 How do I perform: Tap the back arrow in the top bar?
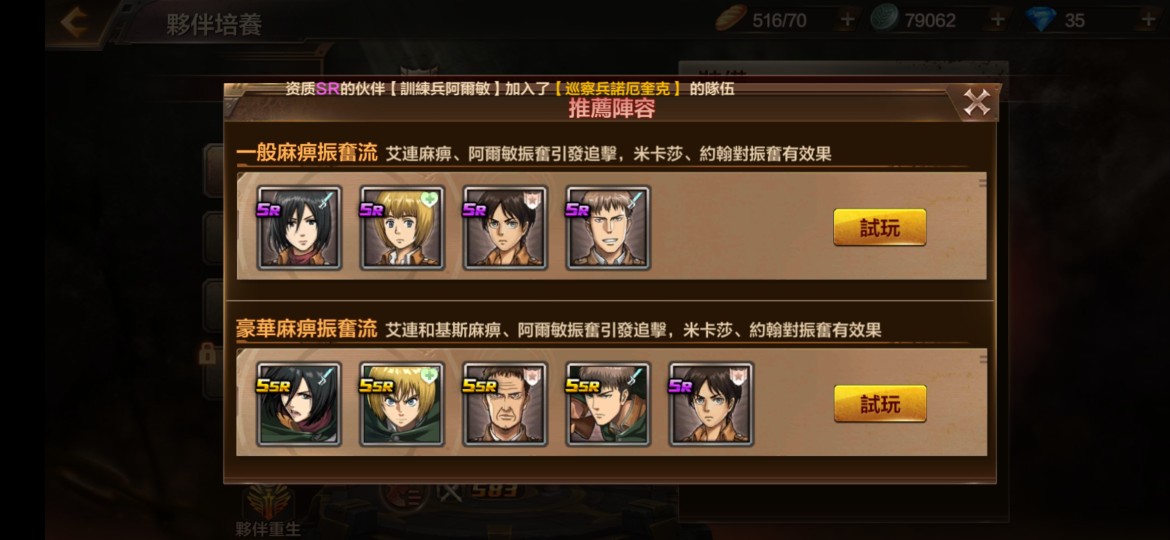point(75,22)
